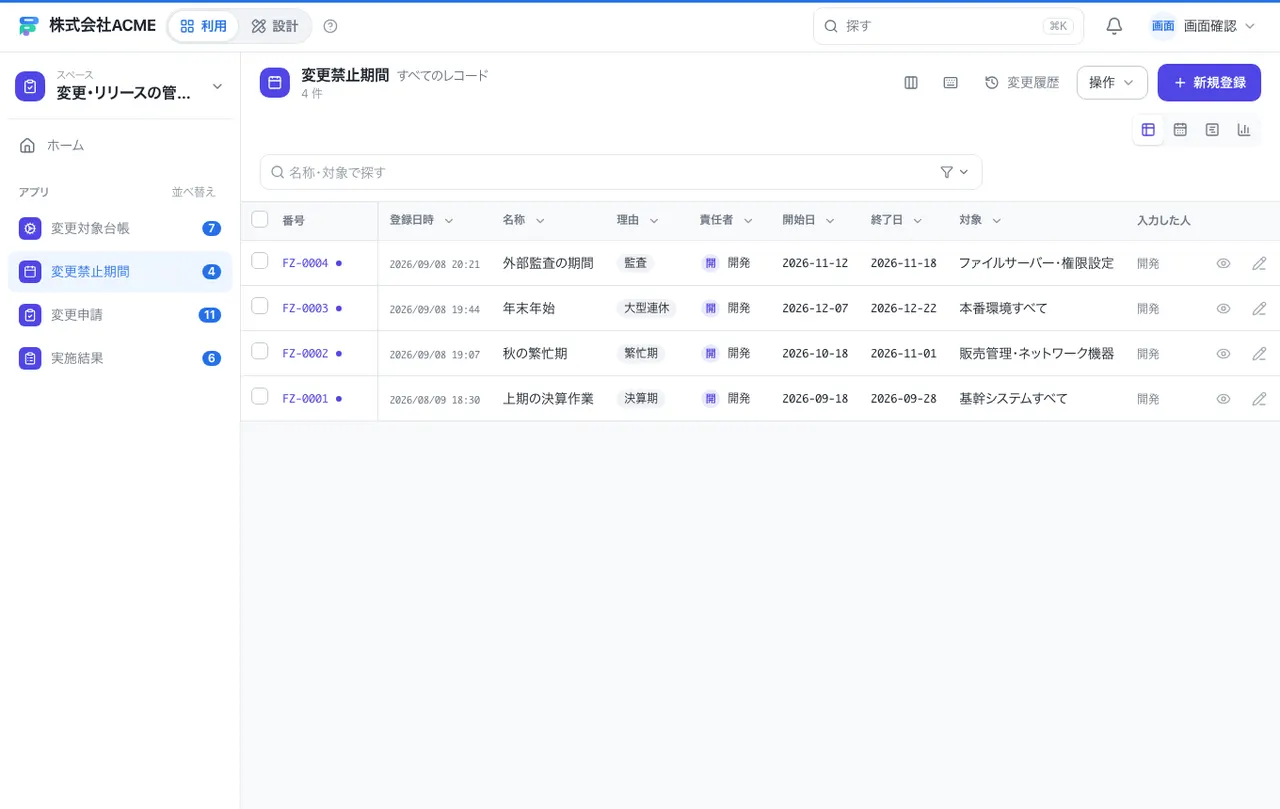Image resolution: width=1280 pixels, height=809 pixels.
Task: Click the global 探す search field
Action: 948,26
